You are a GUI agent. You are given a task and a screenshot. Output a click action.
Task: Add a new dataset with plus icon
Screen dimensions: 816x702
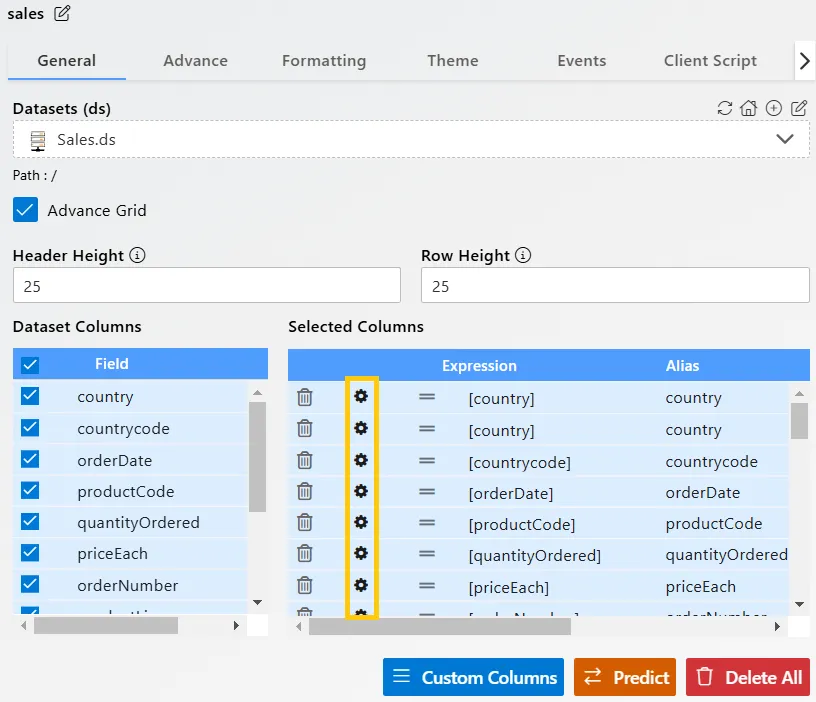[774, 108]
